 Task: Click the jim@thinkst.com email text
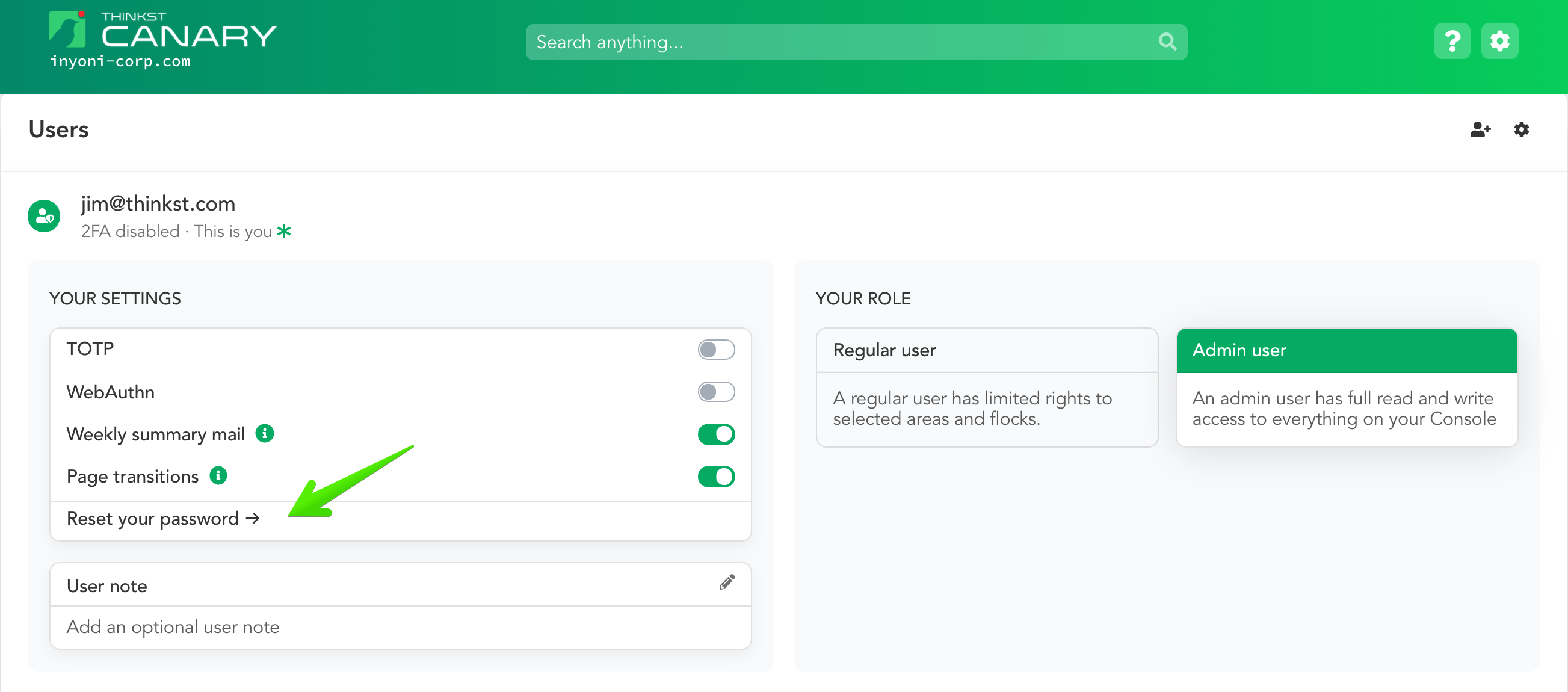(158, 203)
